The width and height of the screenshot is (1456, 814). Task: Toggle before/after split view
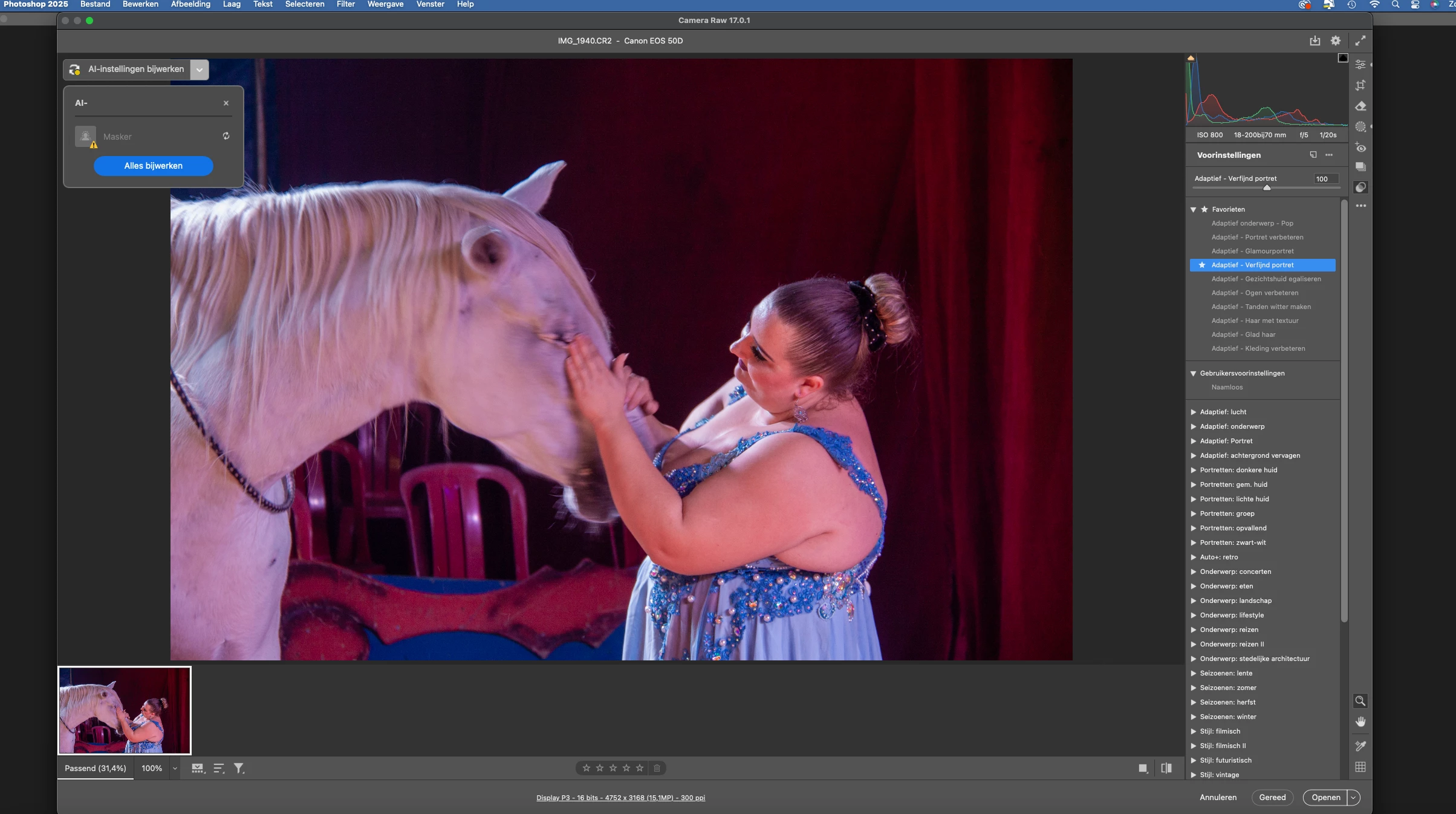pyautogui.click(x=1166, y=768)
